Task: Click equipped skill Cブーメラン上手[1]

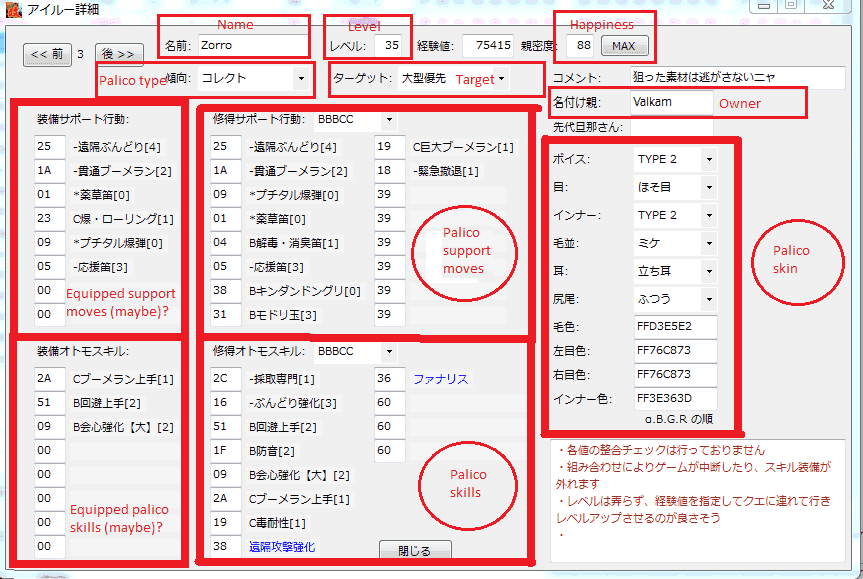Action: (x=123, y=379)
